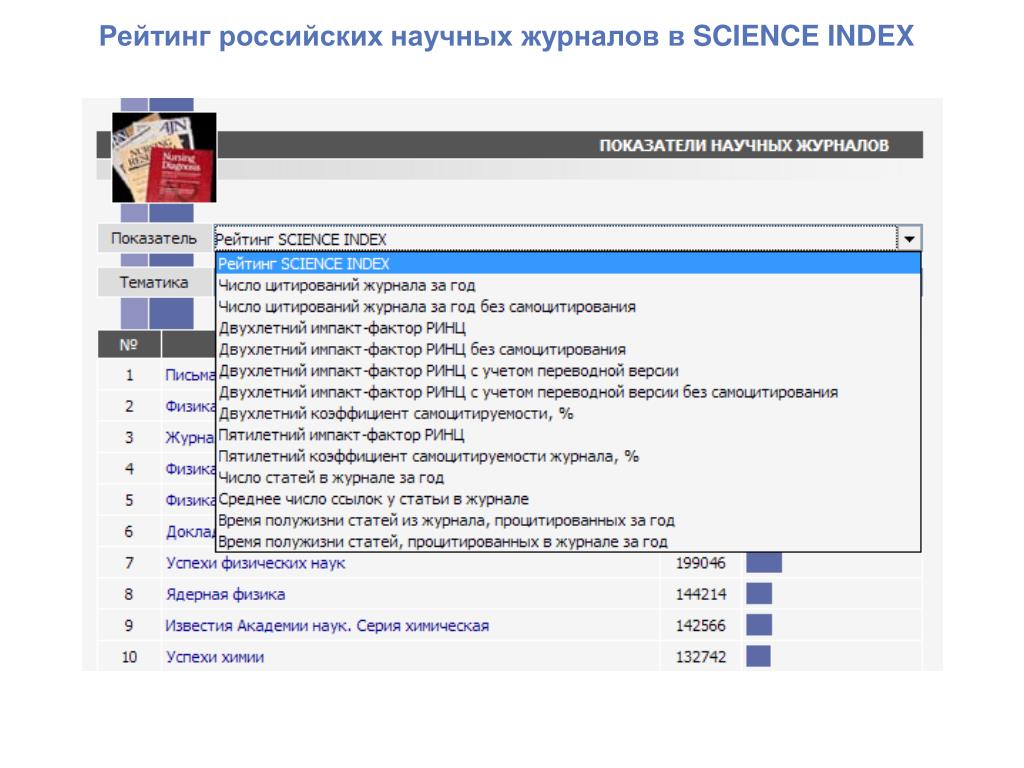Click the partially hidden Письма link in row 1
The image size is (1024, 768).
pos(190,375)
